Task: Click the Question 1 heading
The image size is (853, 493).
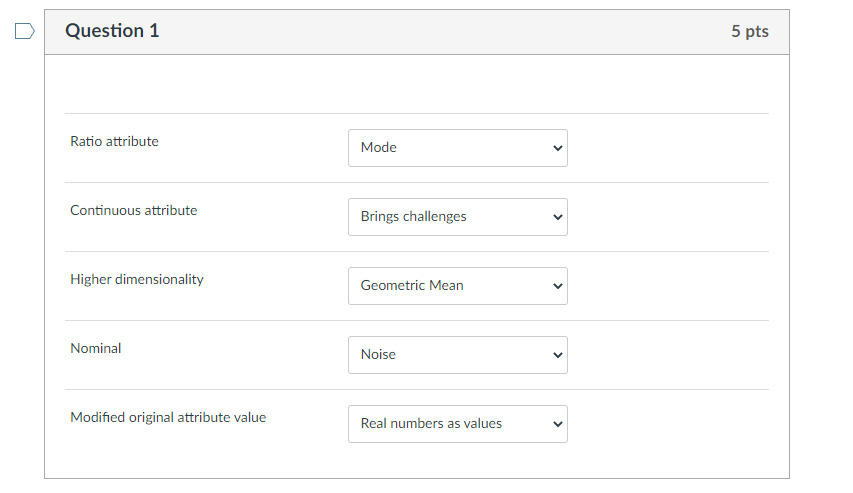Action: pos(112,31)
